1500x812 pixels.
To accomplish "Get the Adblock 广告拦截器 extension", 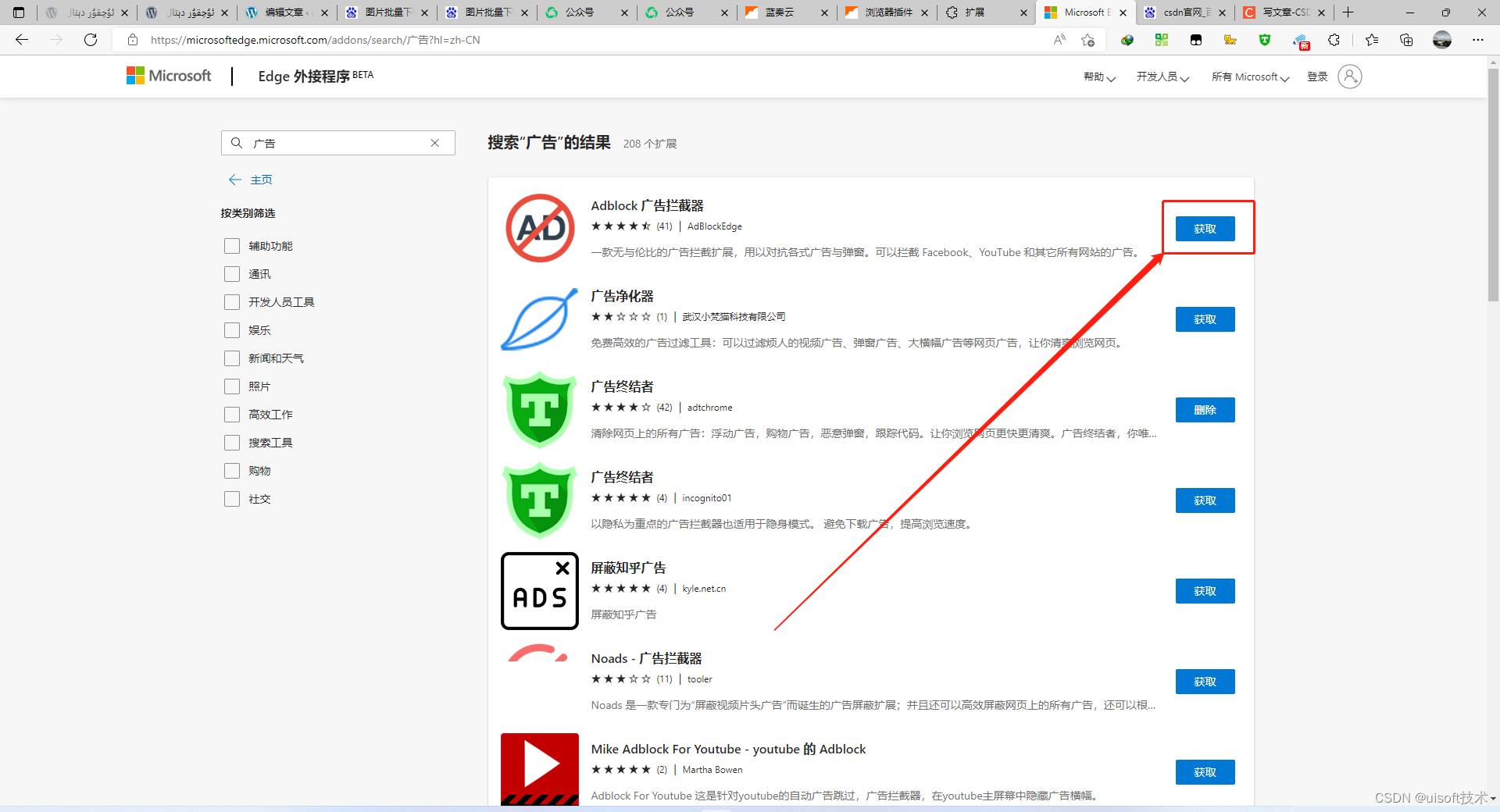I will point(1205,229).
